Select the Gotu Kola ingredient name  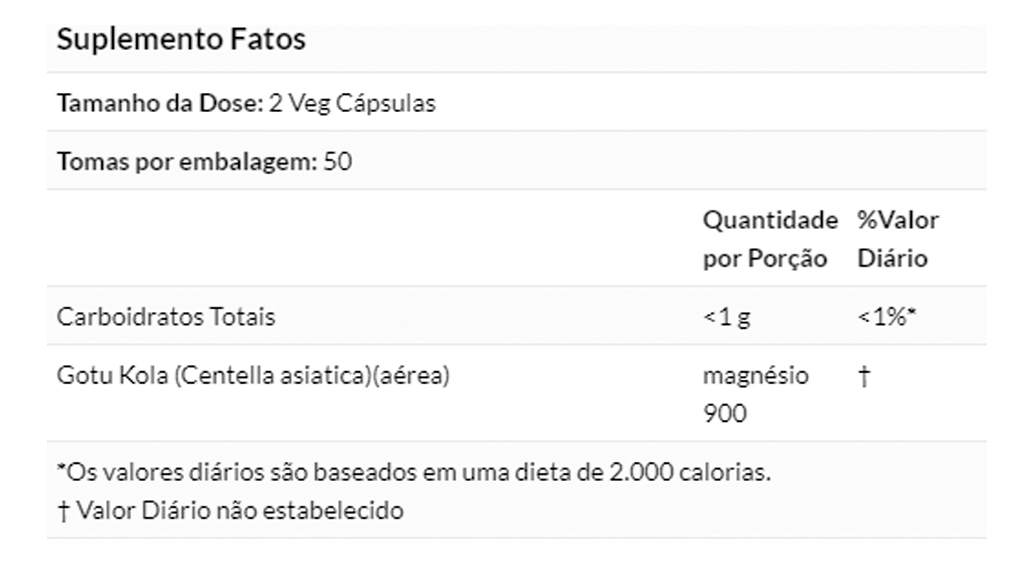pyautogui.click(x=113, y=376)
